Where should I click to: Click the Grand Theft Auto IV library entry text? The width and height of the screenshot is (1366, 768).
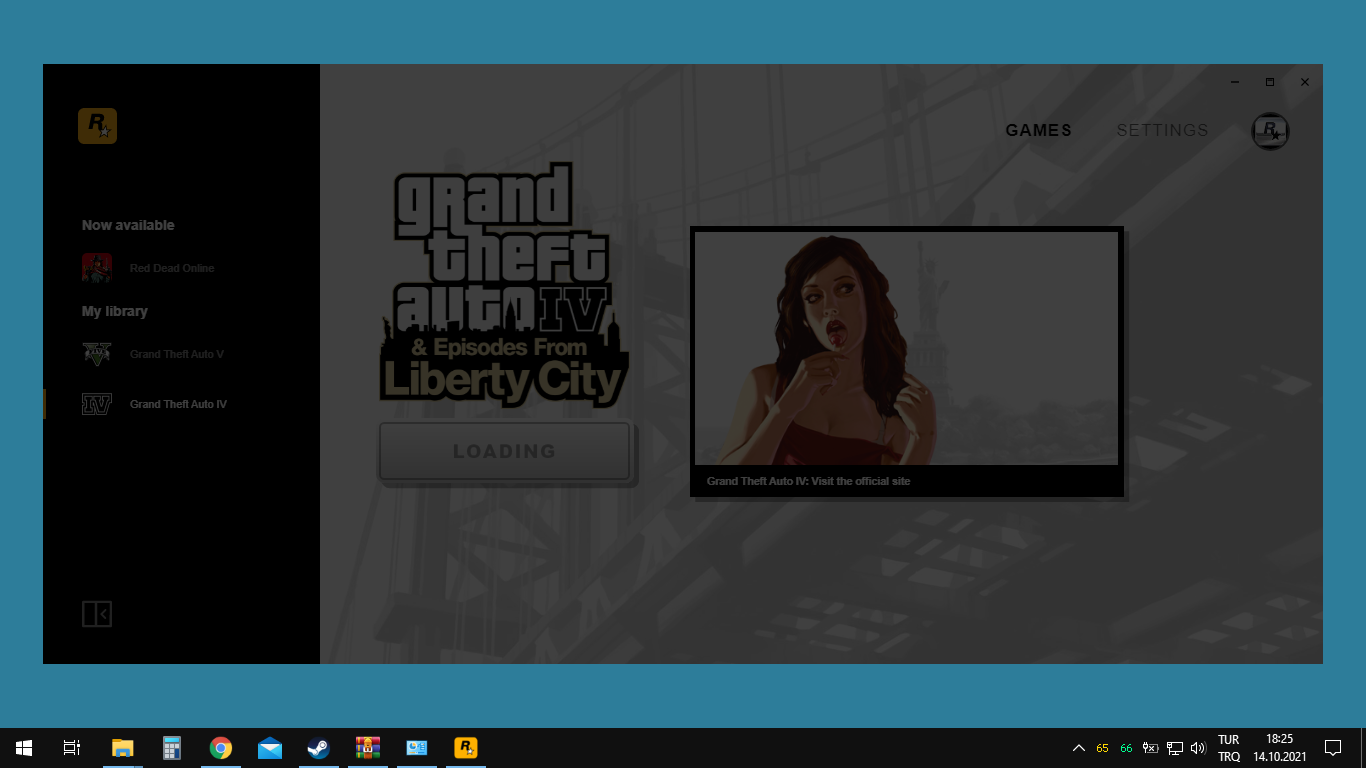(x=178, y=404)
